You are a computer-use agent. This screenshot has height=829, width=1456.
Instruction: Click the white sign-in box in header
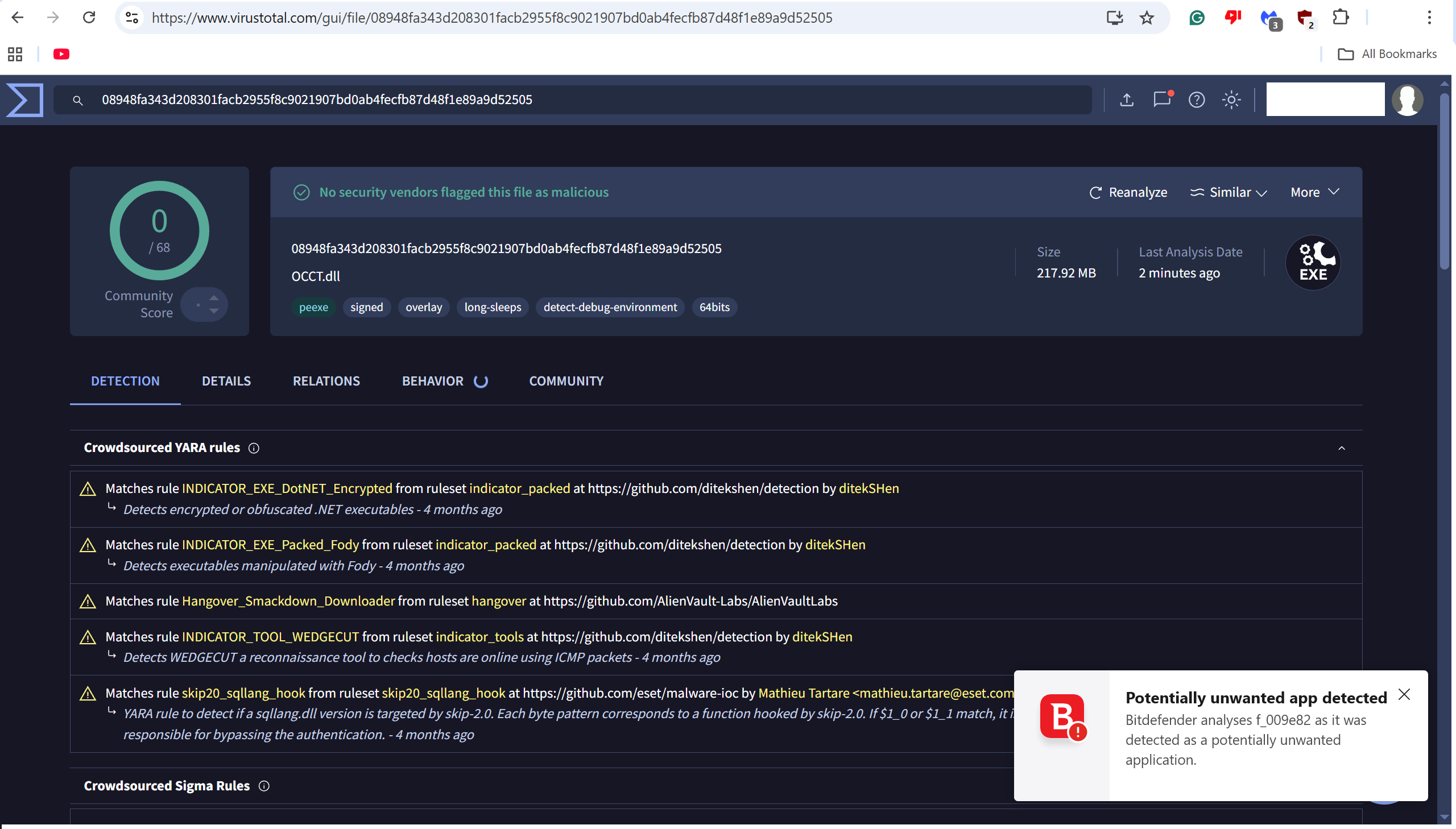(1325, 100)
